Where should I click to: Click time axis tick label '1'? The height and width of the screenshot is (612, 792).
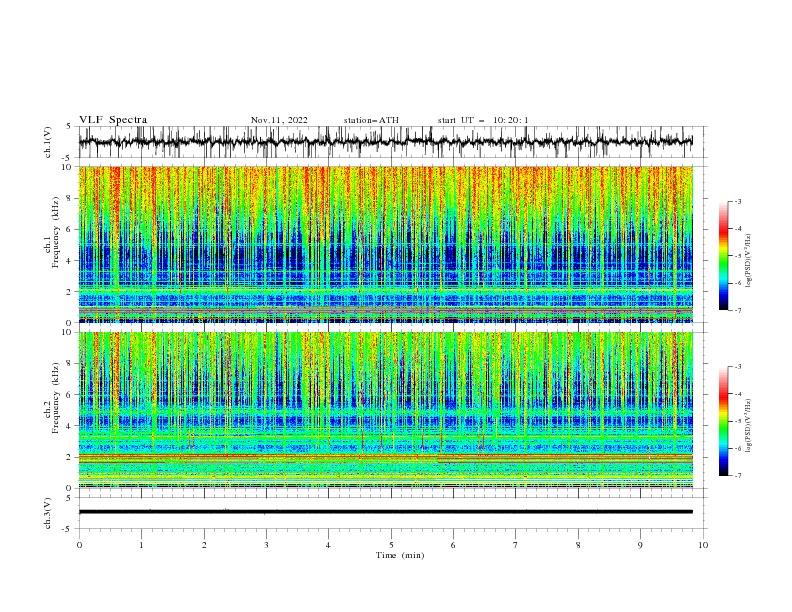(x=141, y=545)
